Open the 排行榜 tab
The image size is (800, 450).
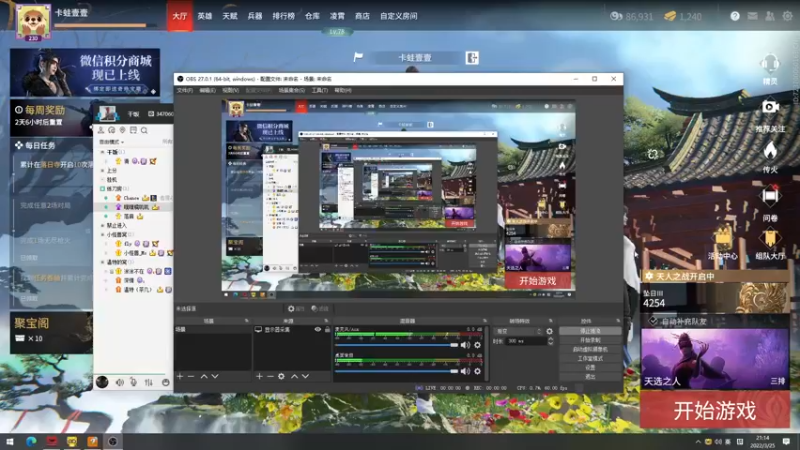click(284, 16)
